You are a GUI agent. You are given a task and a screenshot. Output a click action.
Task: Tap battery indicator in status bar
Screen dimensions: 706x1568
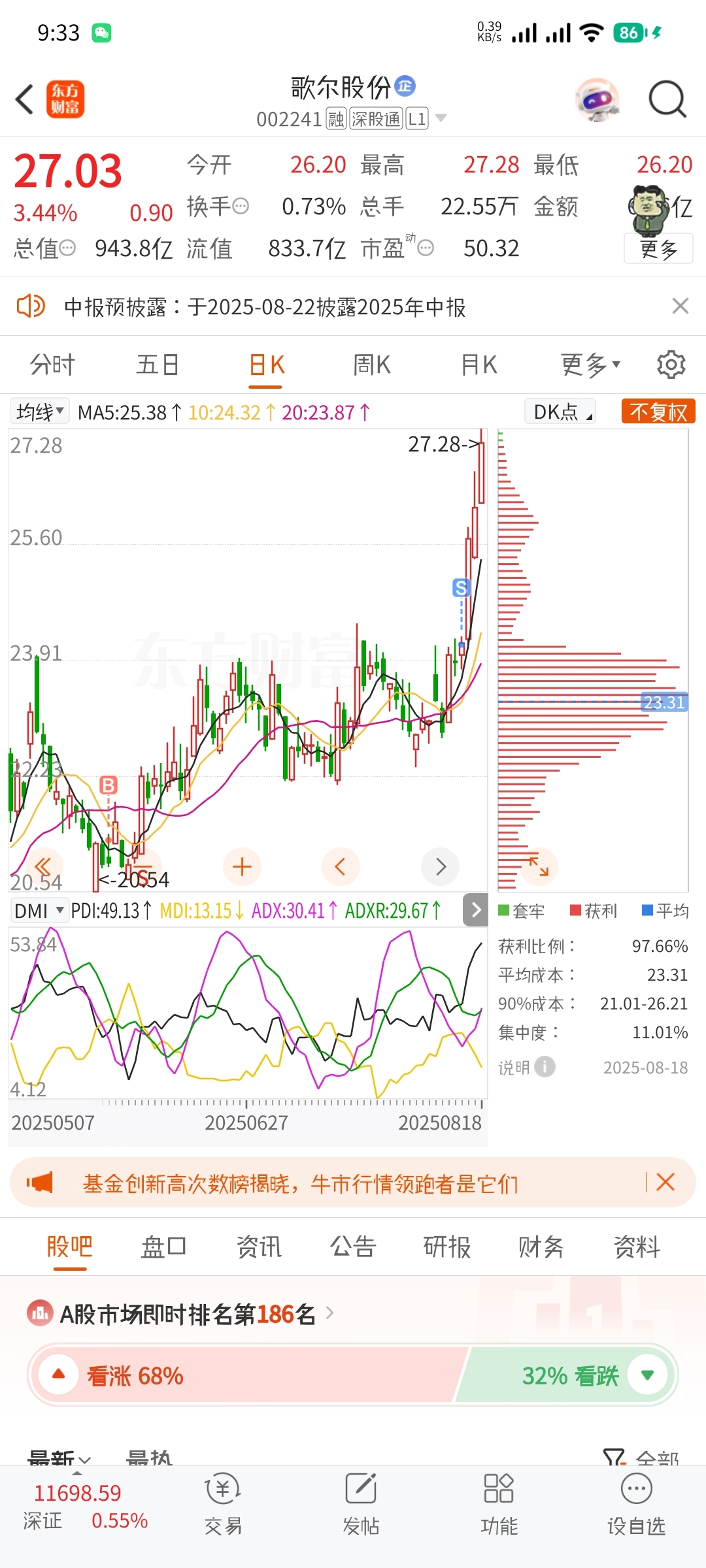[637, 33]
